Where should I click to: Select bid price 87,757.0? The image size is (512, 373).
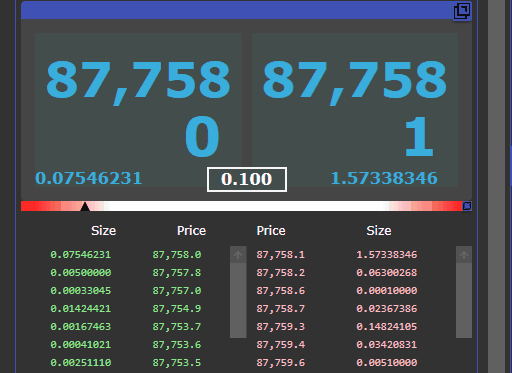(177, 291)
